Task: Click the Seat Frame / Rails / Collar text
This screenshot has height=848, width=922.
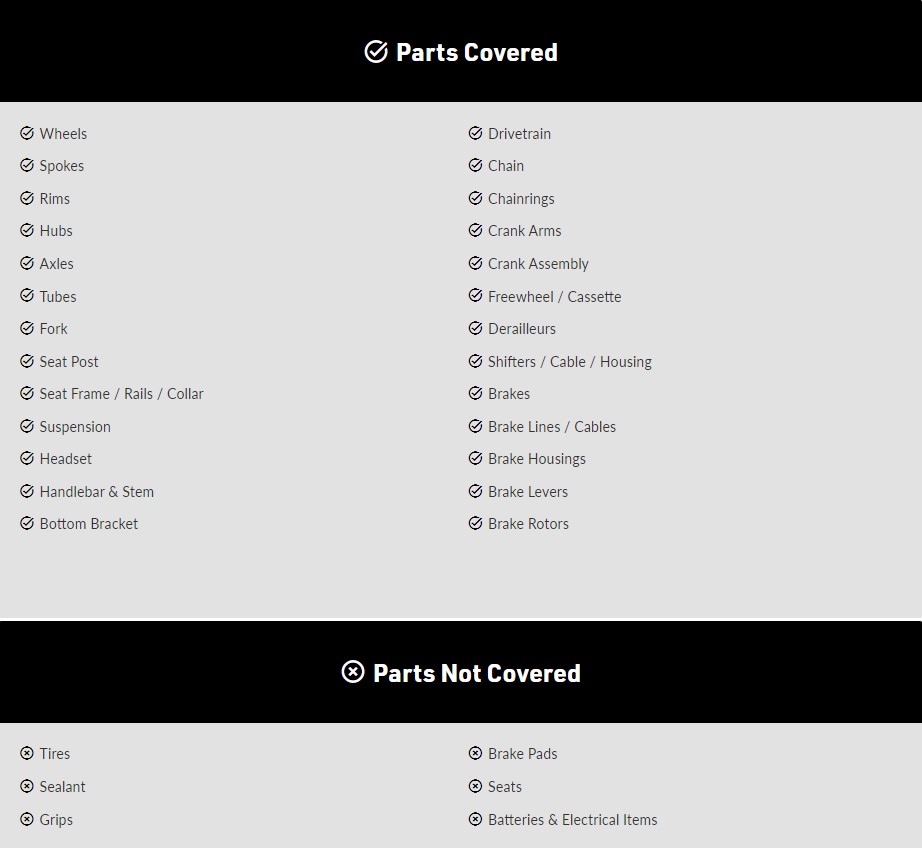Action: pos(121,394)
